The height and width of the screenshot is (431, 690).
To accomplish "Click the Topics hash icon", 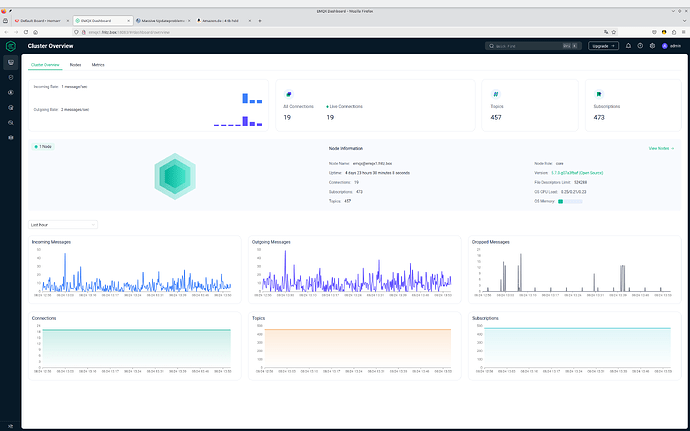I will (495, 94).
